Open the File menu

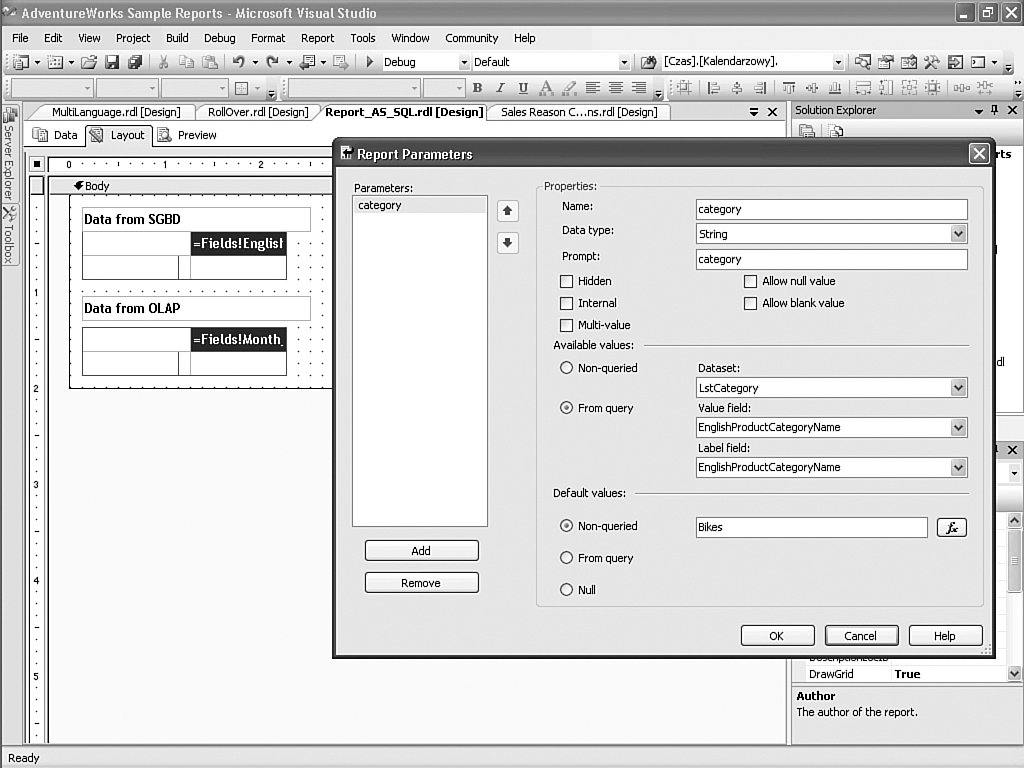[20, 38]
